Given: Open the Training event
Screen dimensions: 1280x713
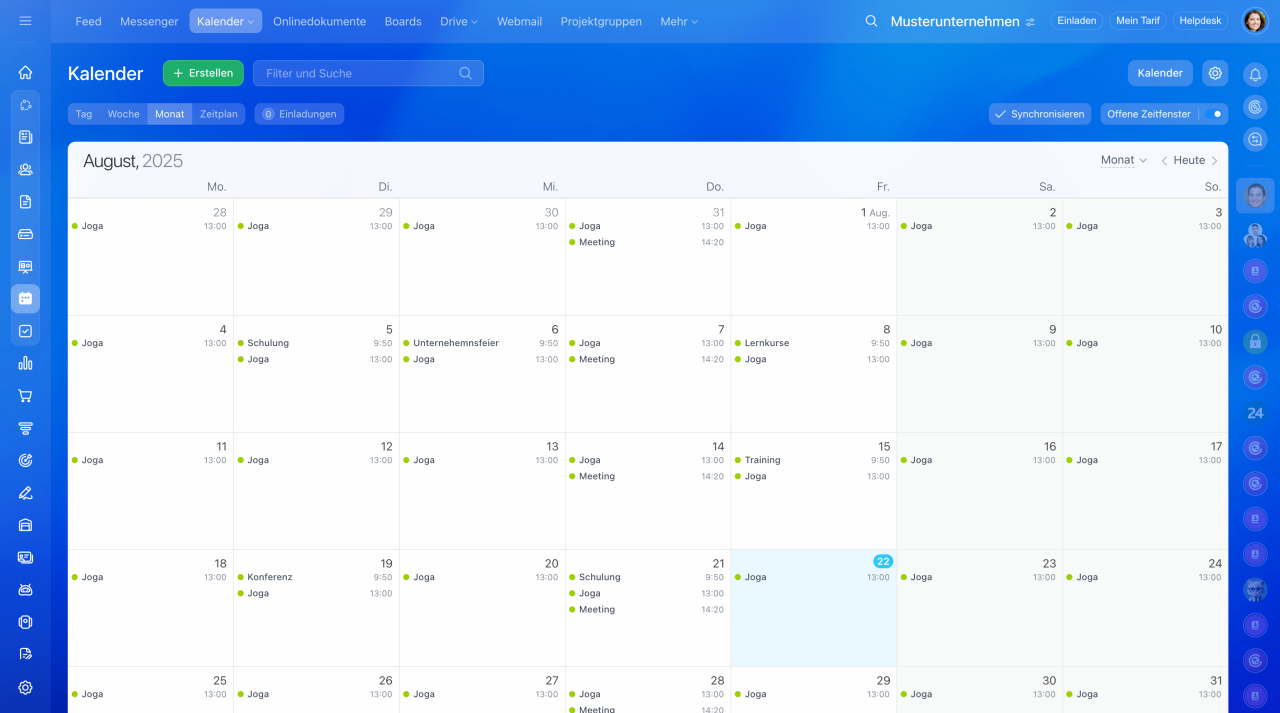Looking at the screenshot, I should pos(814,460).
